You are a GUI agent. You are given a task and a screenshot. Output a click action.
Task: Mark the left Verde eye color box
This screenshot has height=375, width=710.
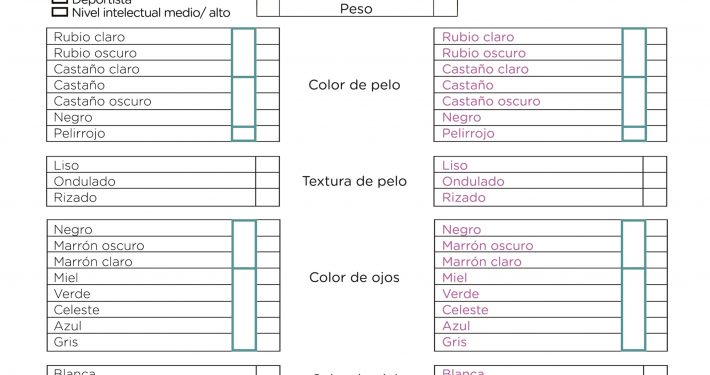(268, 293)
